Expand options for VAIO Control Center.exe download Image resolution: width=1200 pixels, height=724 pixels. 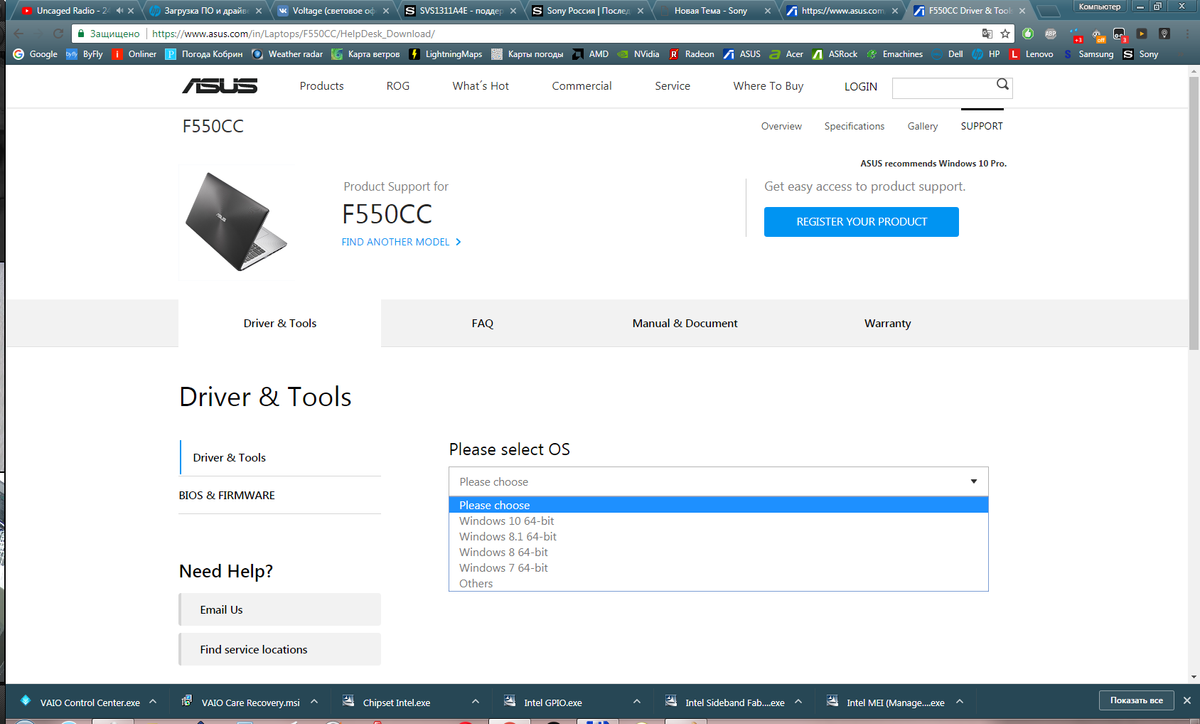153,702
